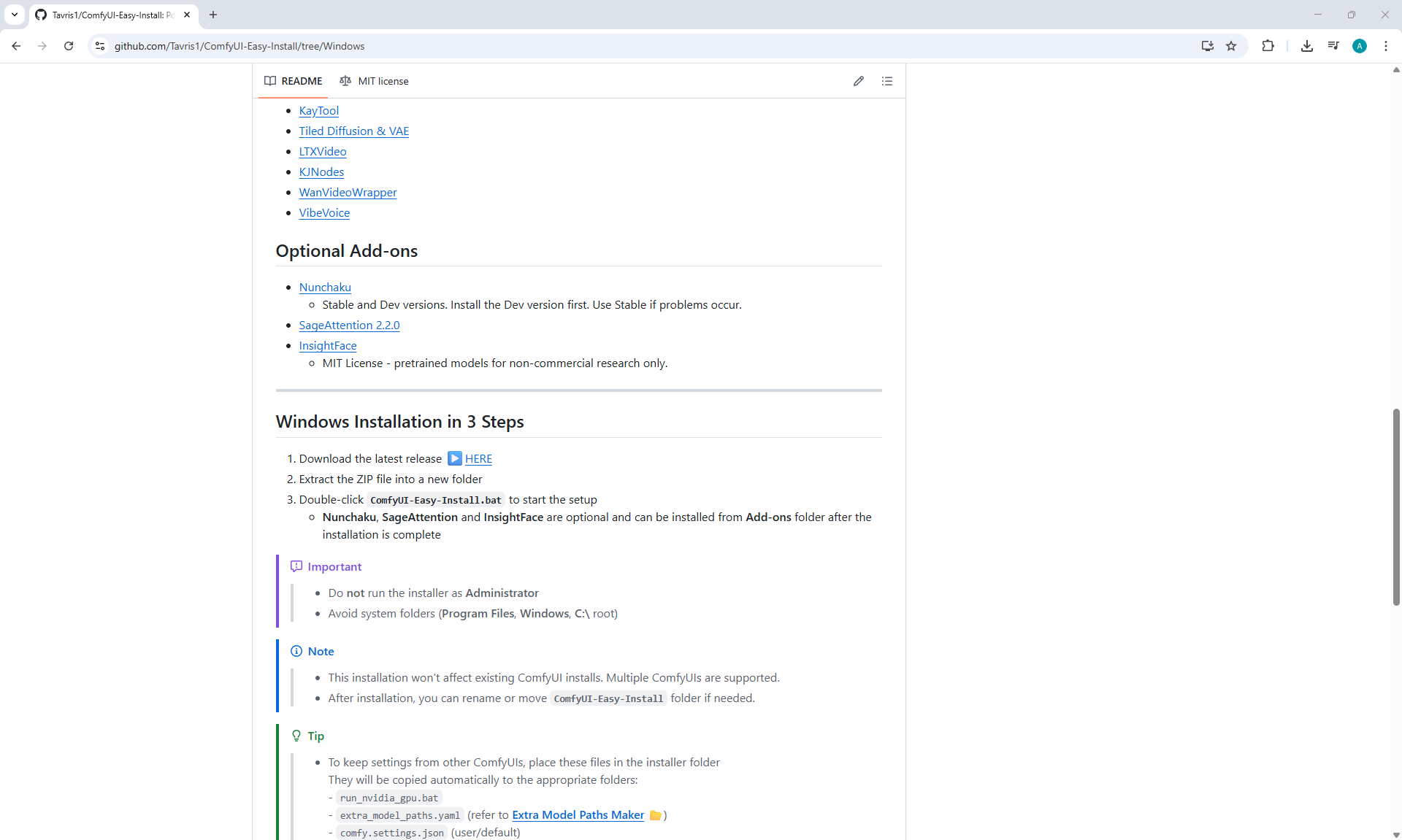Open the Extra Model Paths Maker link

pos(578,815)
